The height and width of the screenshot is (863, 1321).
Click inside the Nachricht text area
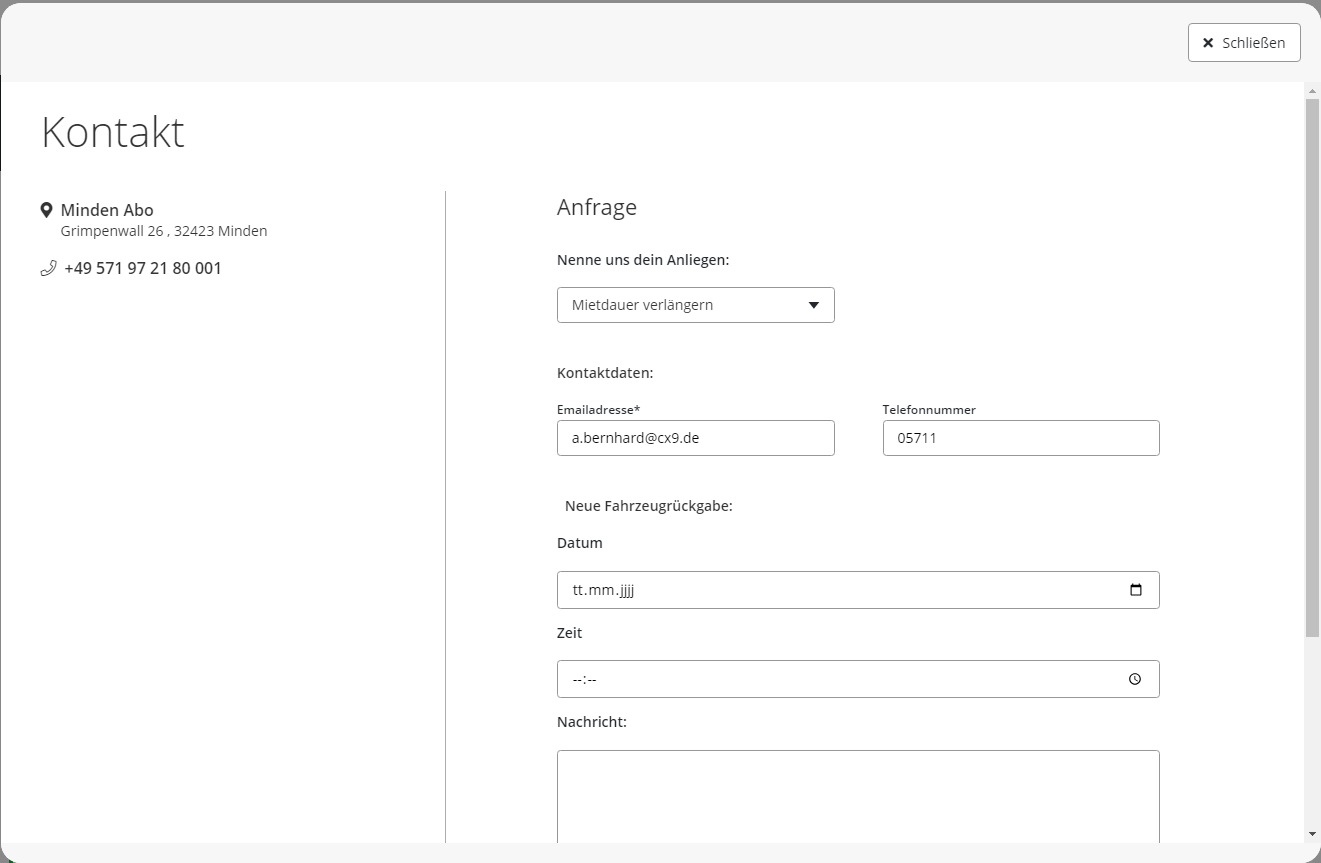(x=857, y=795)
